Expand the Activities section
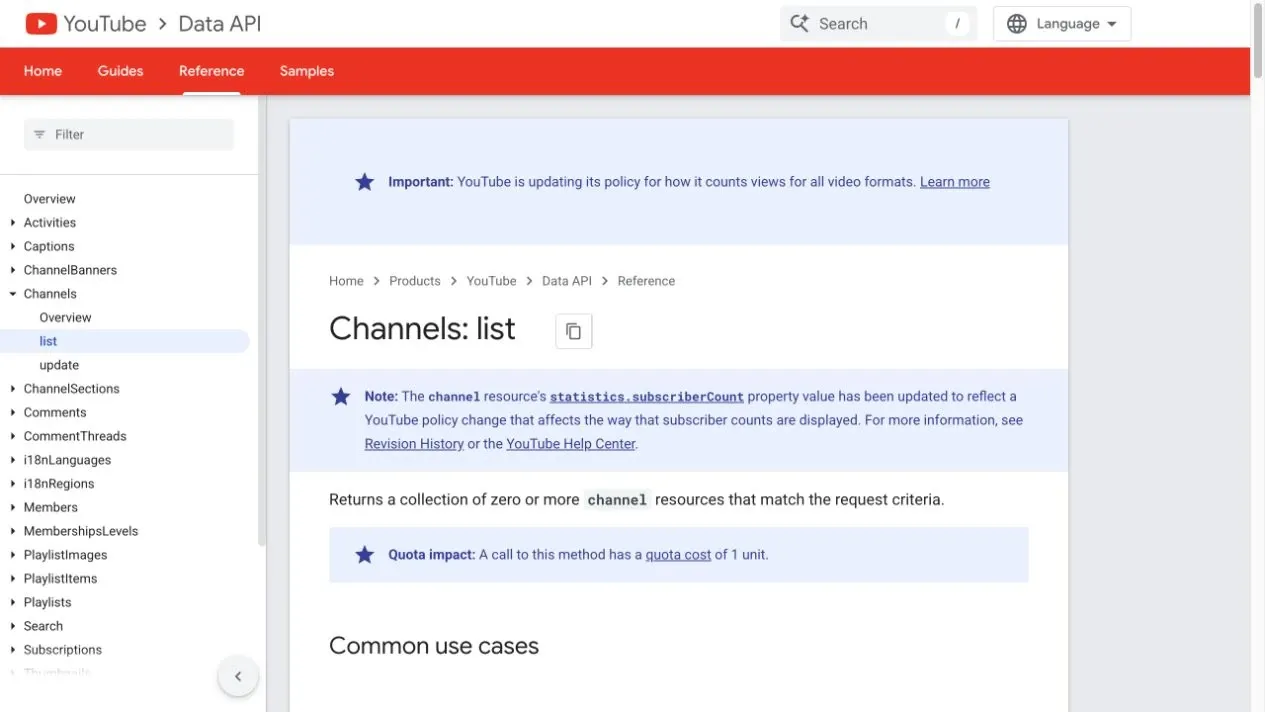This screenshot has height=712, width=1265. (13, 223)
